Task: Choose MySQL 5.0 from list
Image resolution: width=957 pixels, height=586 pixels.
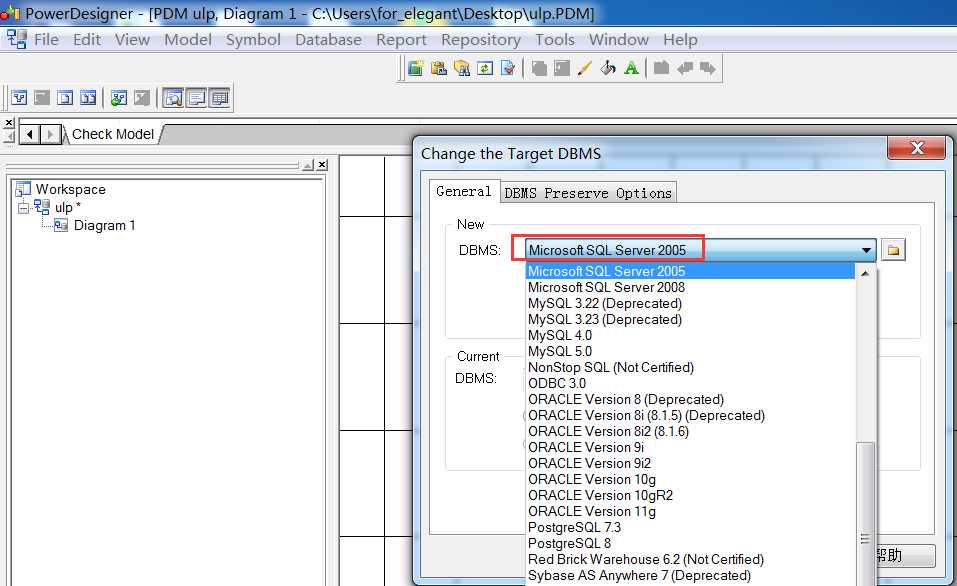Action: click(690, 351)
